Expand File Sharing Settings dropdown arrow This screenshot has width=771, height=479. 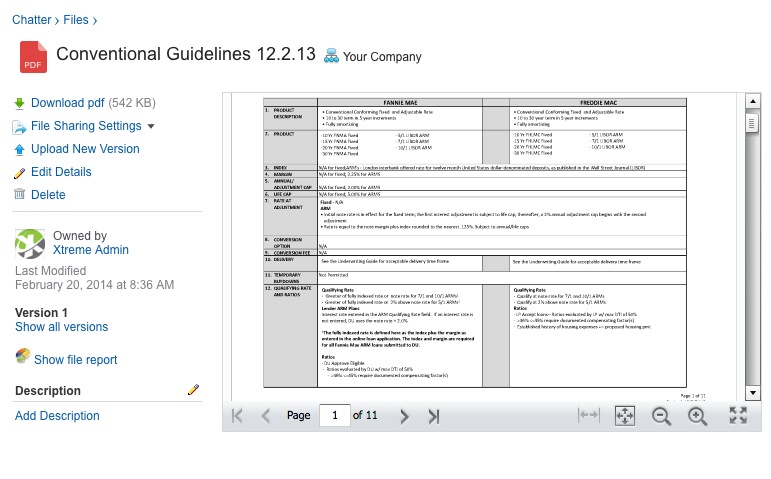151,126
